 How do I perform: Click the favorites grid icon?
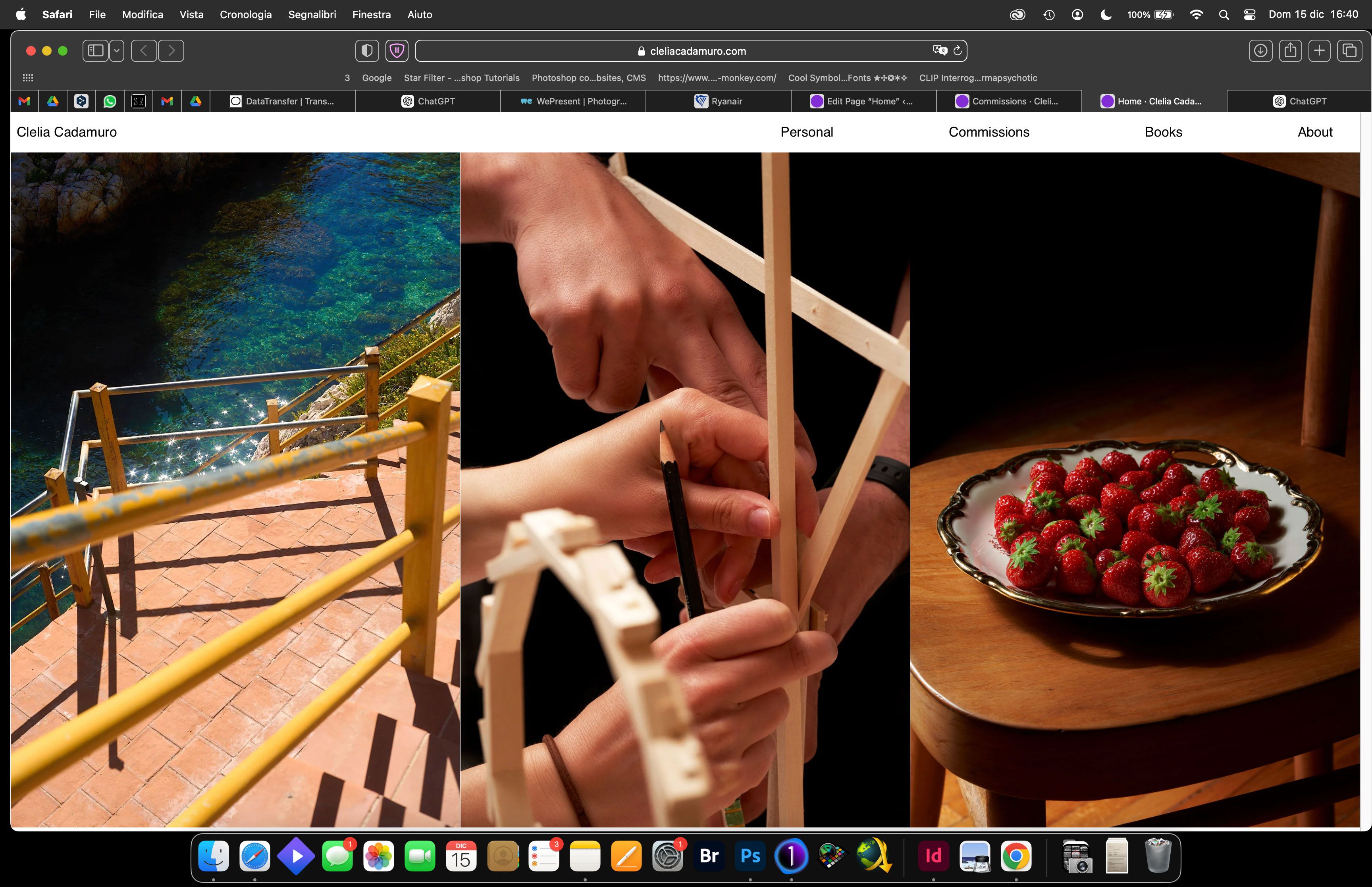point(28,78)
